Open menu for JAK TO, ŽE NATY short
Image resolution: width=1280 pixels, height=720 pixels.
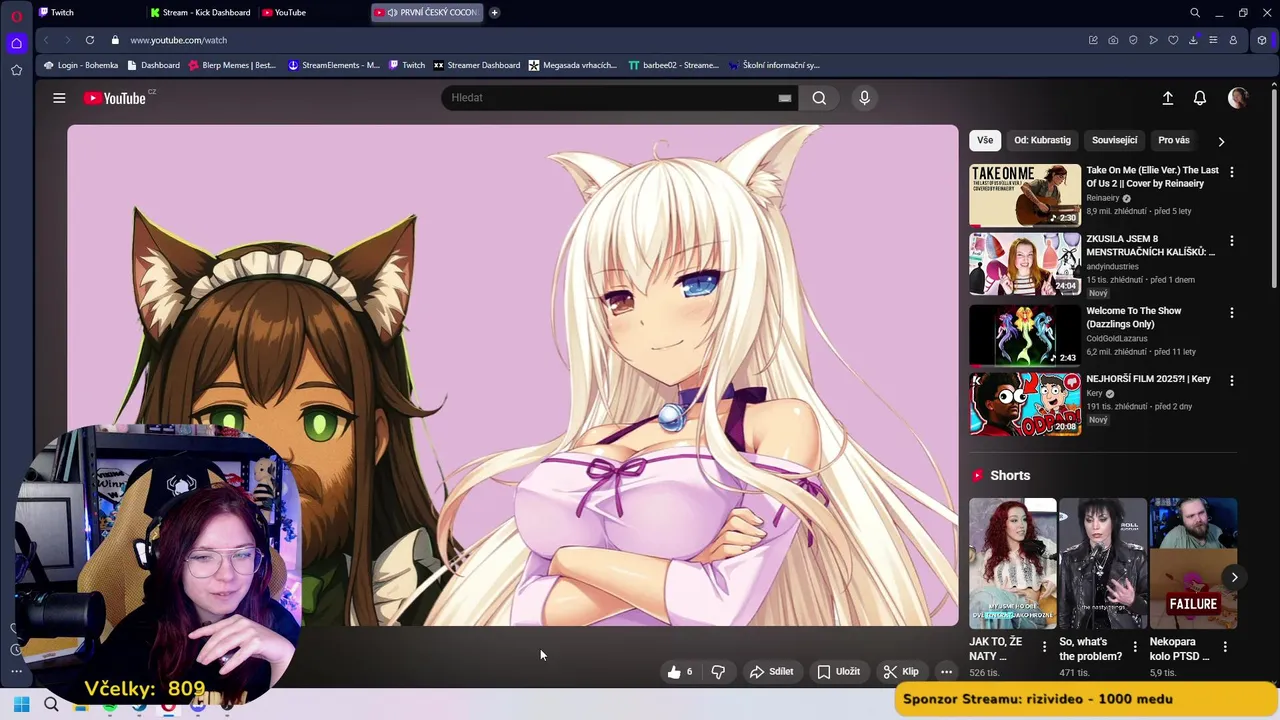coord(1045,647)
